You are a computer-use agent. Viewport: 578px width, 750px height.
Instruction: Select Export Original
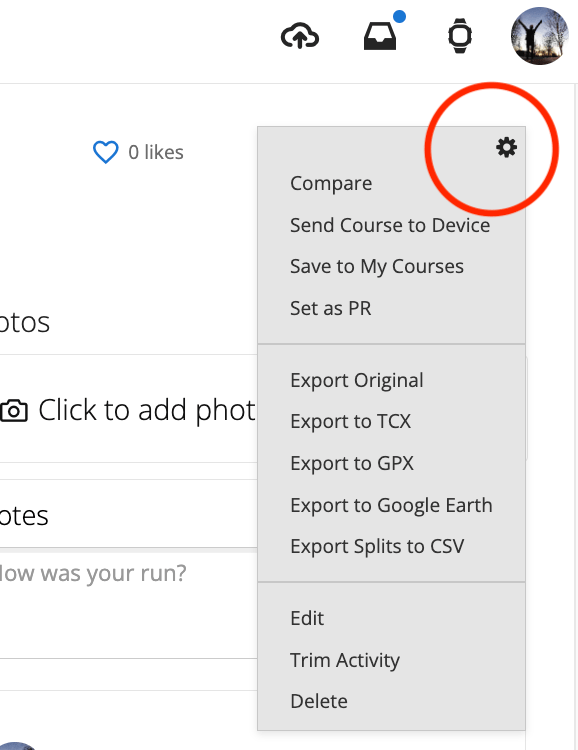click(356, 381)
